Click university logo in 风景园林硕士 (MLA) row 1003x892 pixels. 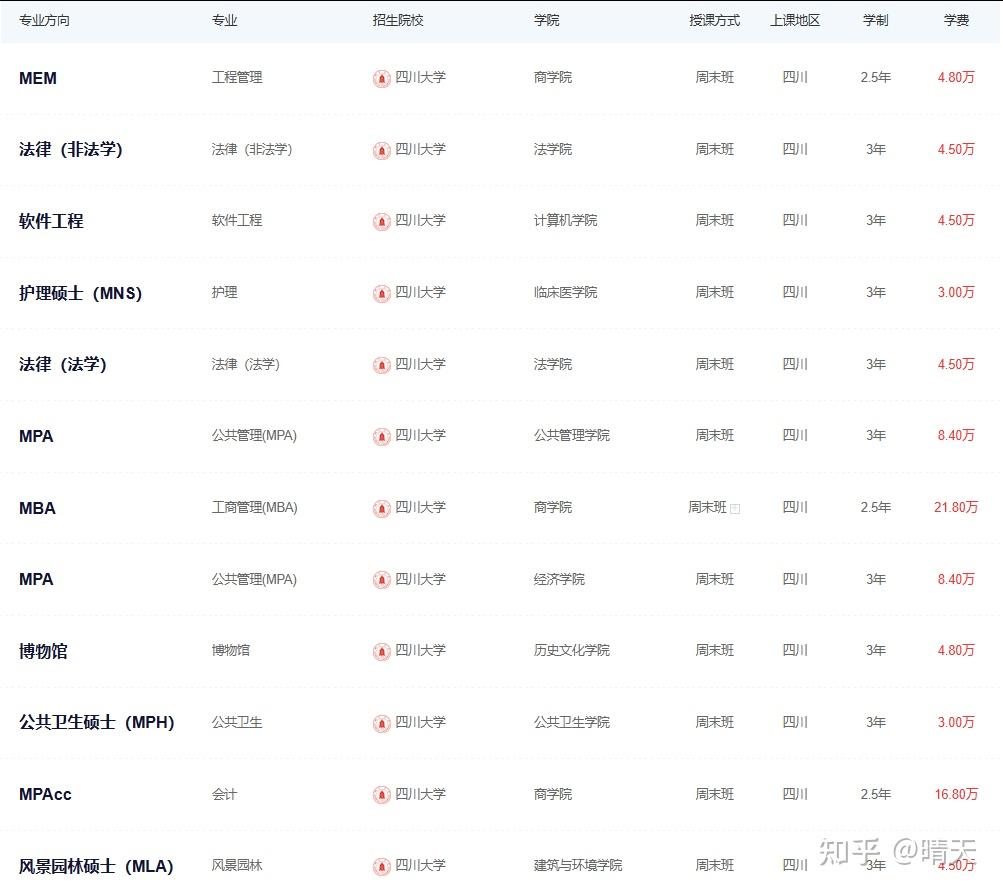coord(382,867)
